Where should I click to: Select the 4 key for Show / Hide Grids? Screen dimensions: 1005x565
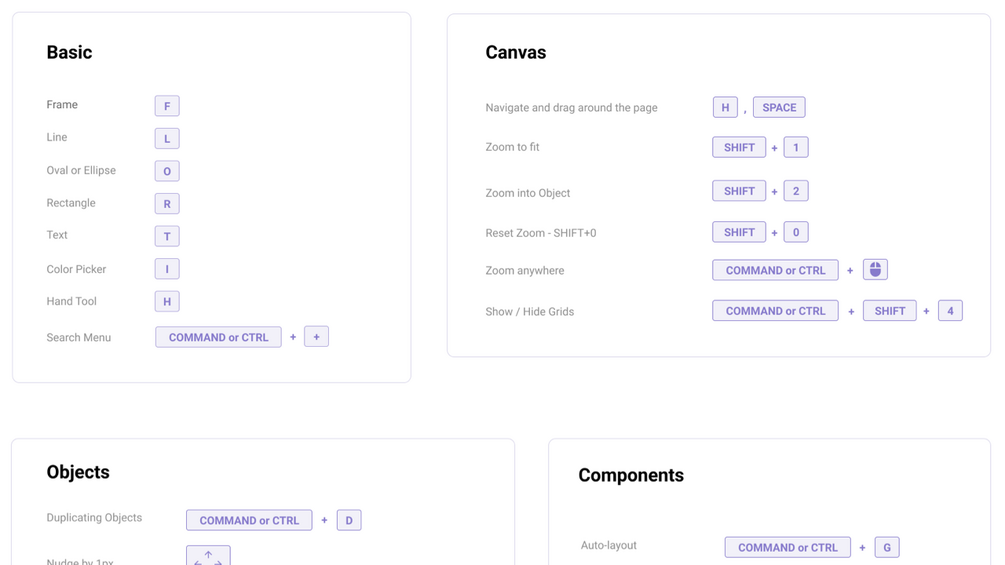point(950,311)
